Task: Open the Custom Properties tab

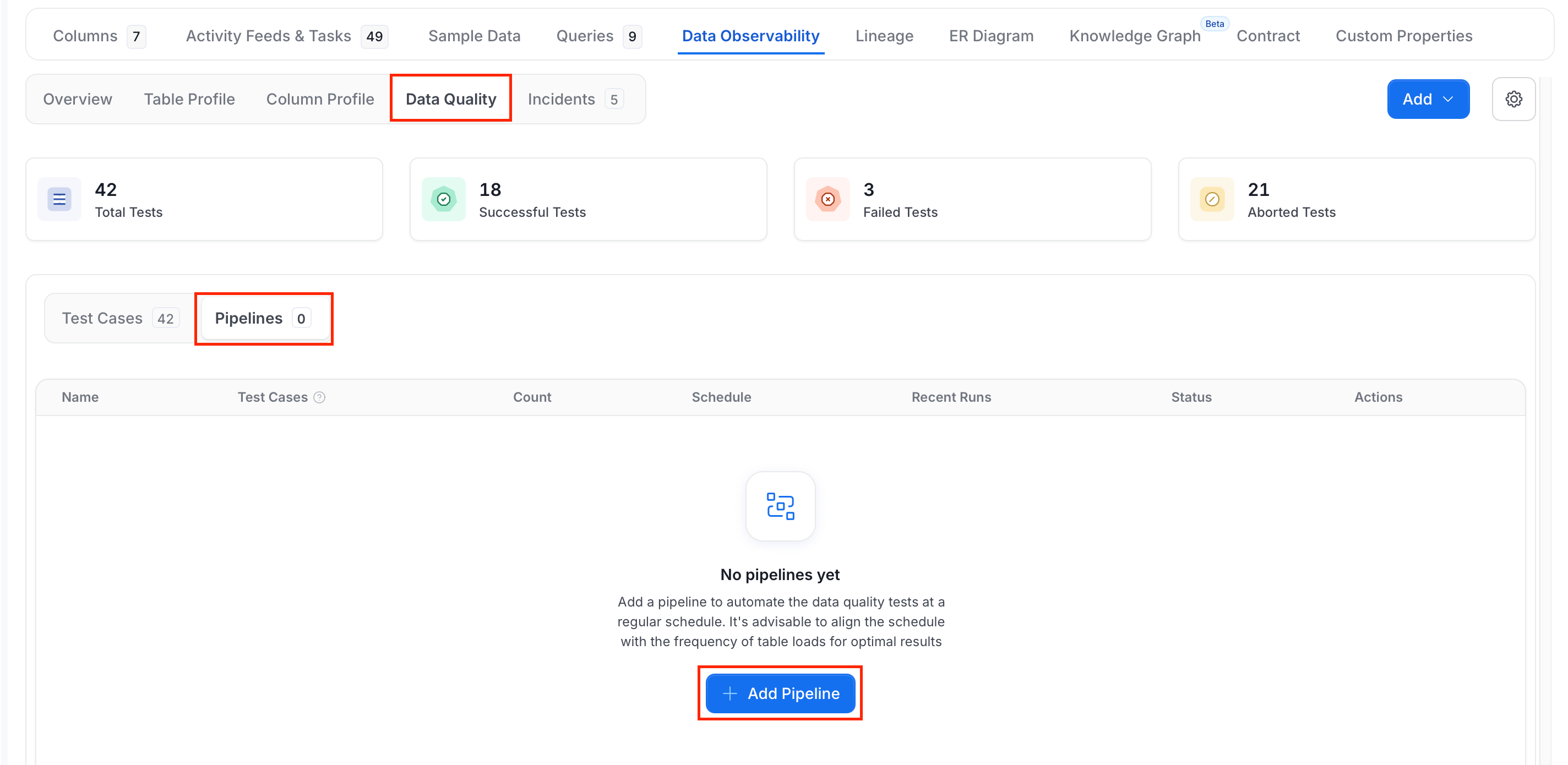Action: pyautogui.click(x=1403, y=36)
